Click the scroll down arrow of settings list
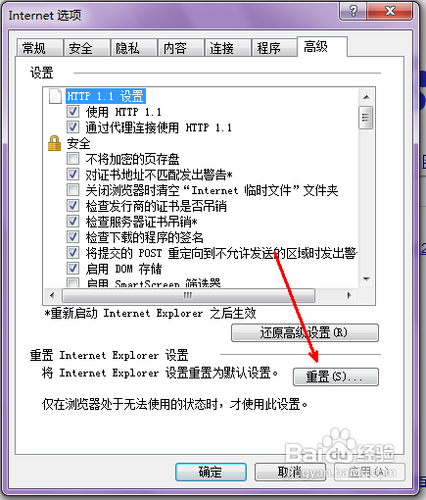The width and height of the screenshot is (426, 500). 366,279
